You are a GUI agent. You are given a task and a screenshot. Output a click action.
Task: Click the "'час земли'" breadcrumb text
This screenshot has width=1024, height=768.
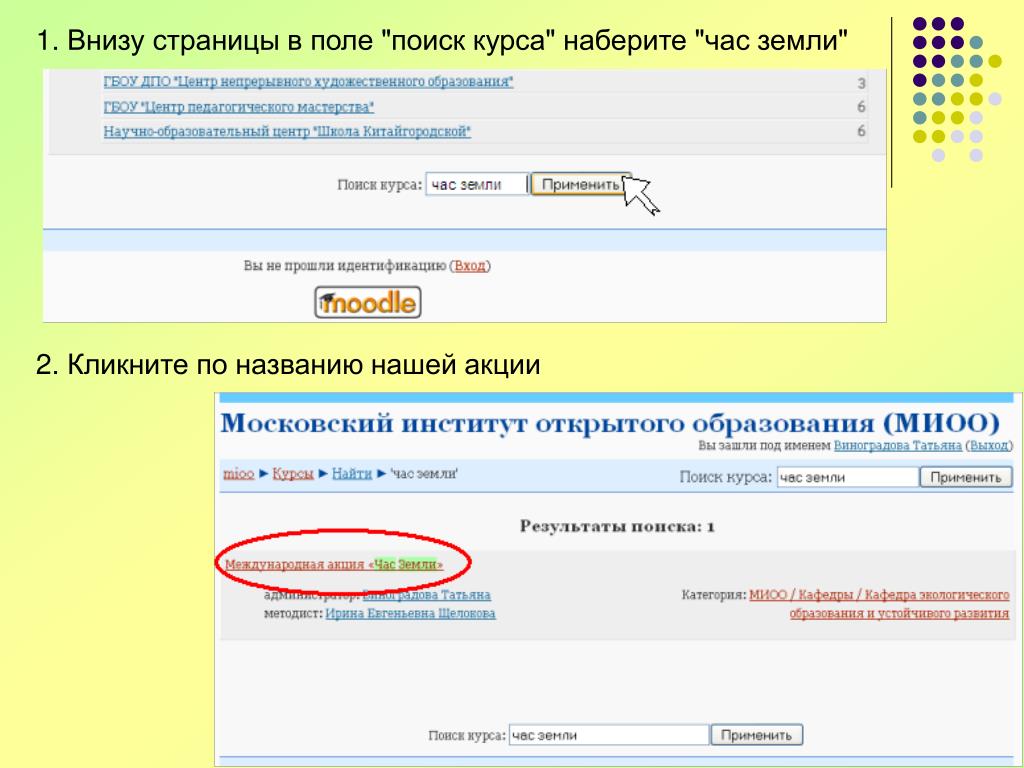(x=423, y=473)
